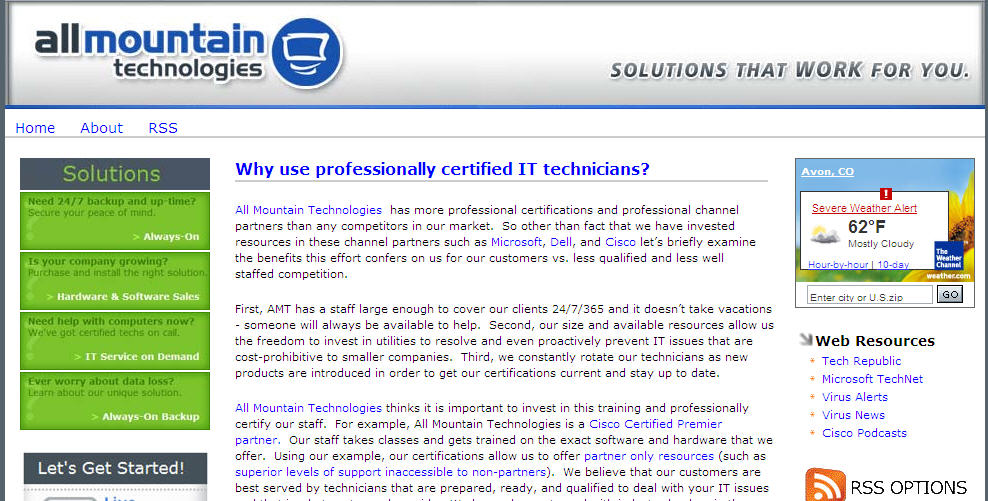Click All Mountain Technologies link in first paragraph
Viewport: 988px width, 501px height.
click(x=308, y=210)
